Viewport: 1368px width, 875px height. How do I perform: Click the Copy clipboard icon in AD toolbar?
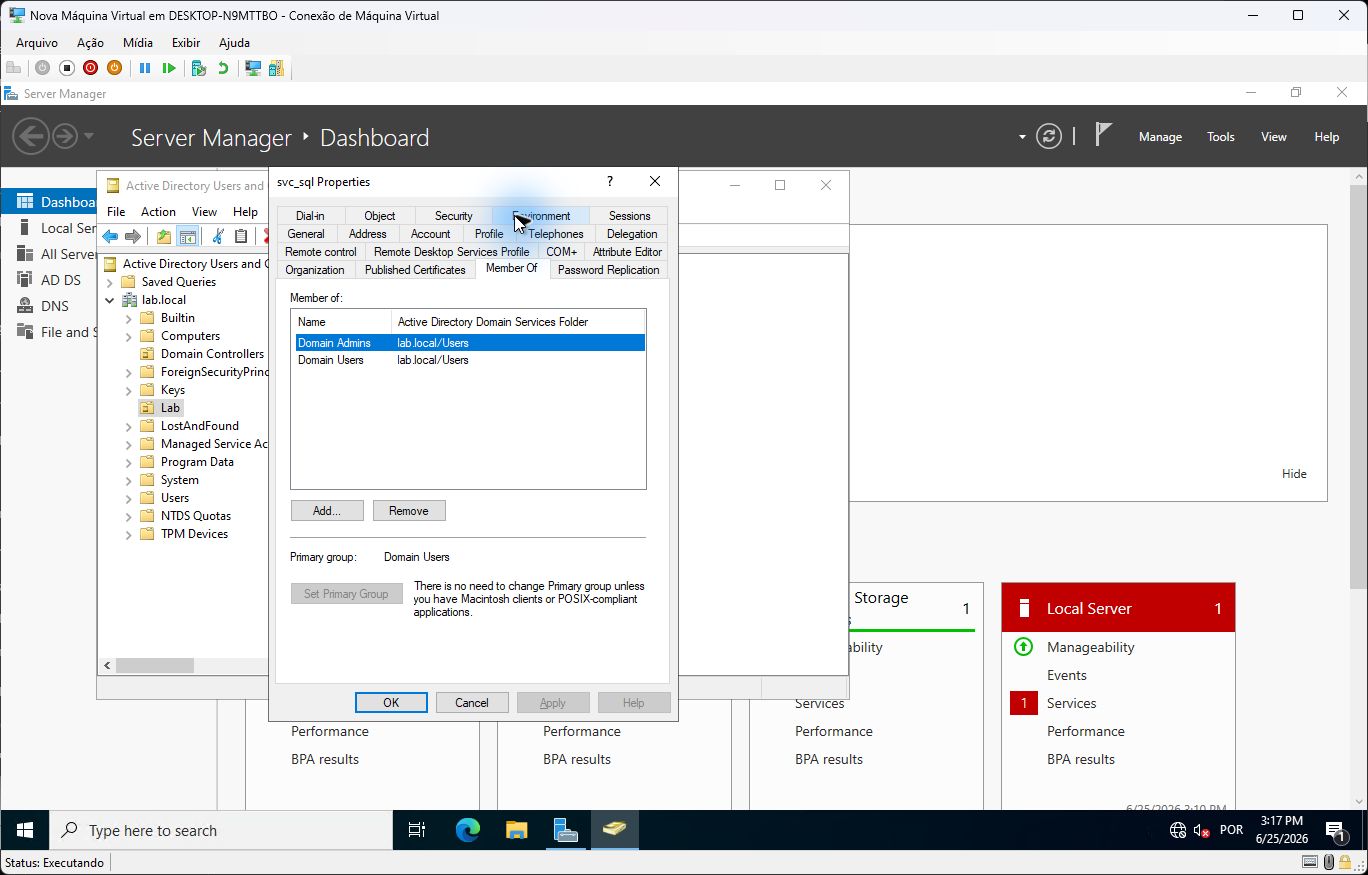[241, 236]
